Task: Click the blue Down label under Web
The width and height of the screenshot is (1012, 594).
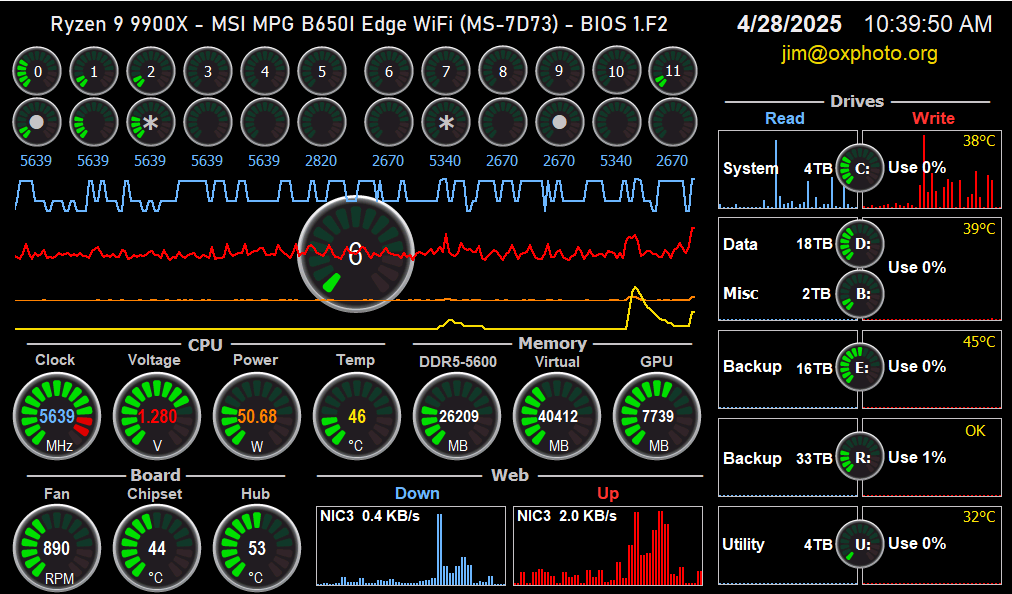Action: pyautogui.click(x=417, y=493)
